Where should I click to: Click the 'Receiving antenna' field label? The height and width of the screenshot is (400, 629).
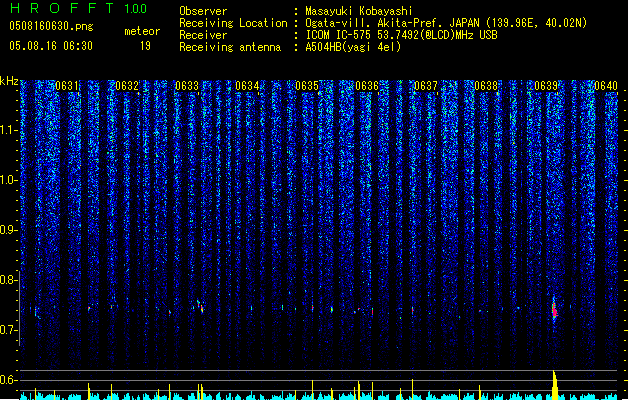pos(230,47)
